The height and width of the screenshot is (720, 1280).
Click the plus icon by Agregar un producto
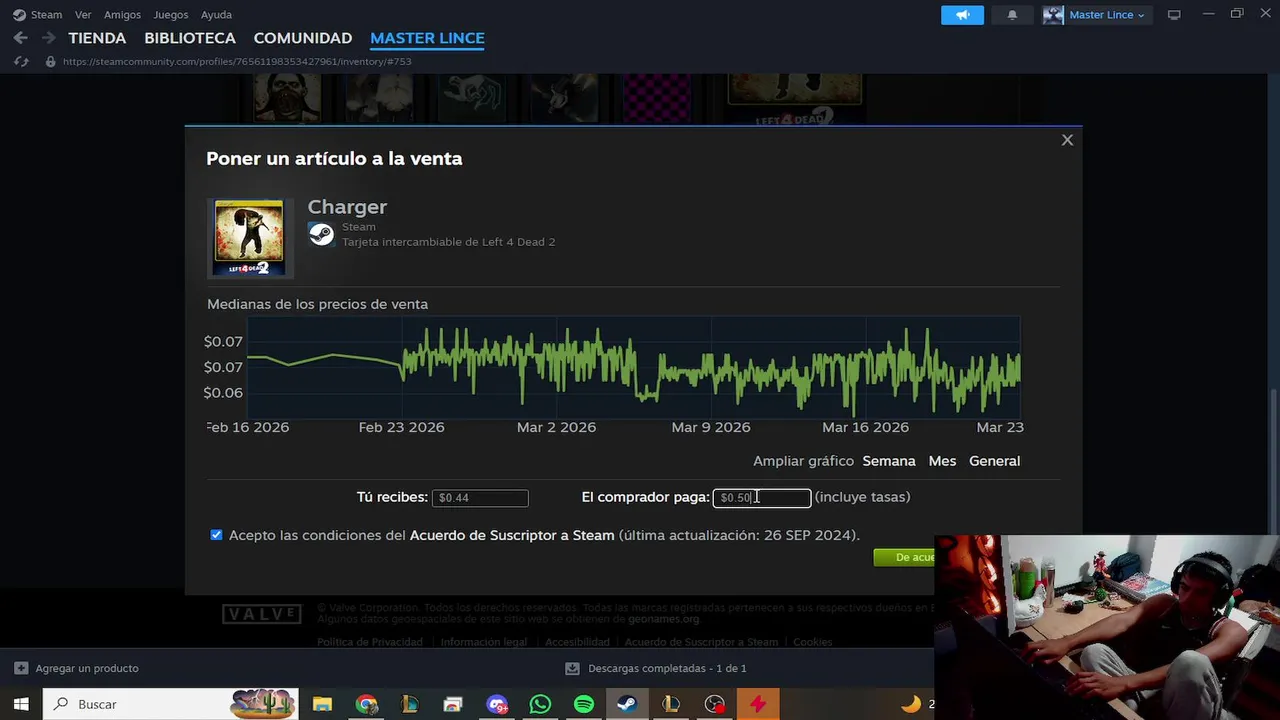[21, 668]
